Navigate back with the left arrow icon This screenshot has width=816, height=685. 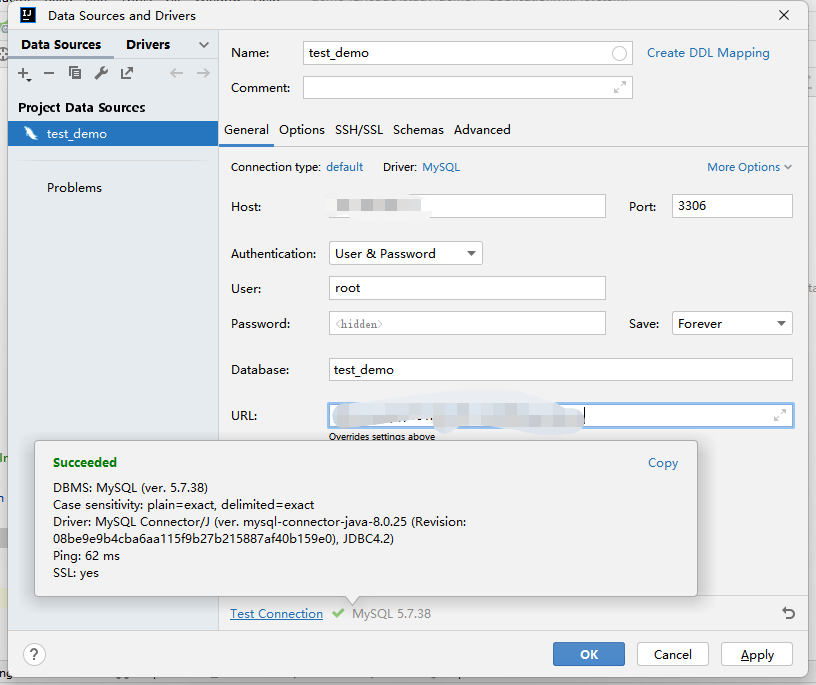177,73
